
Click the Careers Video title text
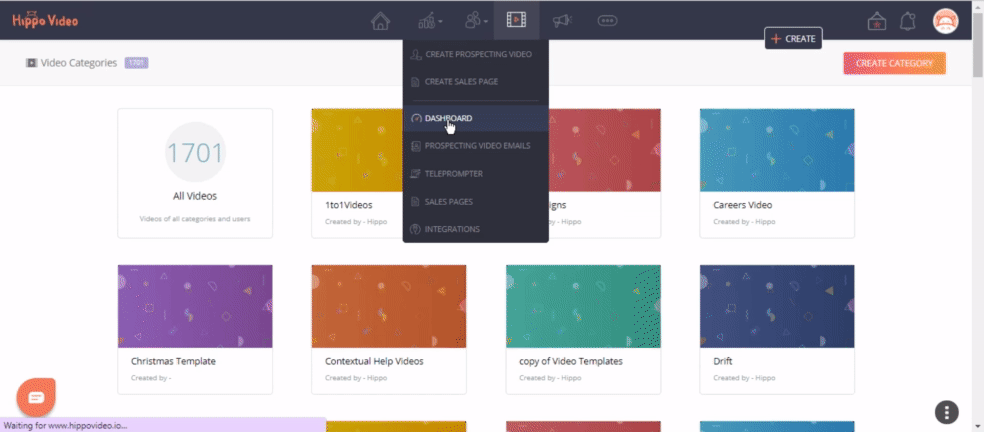click(x=742, y=205)
